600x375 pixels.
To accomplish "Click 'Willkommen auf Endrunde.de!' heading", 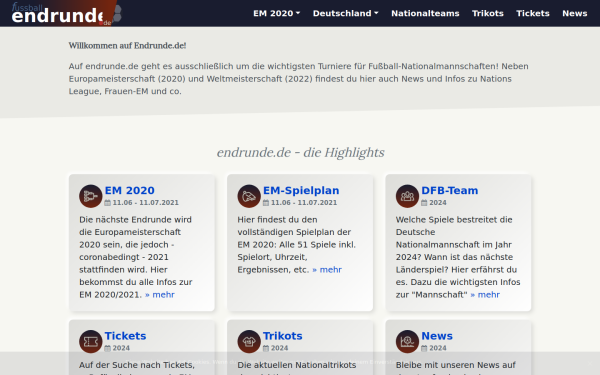I will tap(127, 46).
